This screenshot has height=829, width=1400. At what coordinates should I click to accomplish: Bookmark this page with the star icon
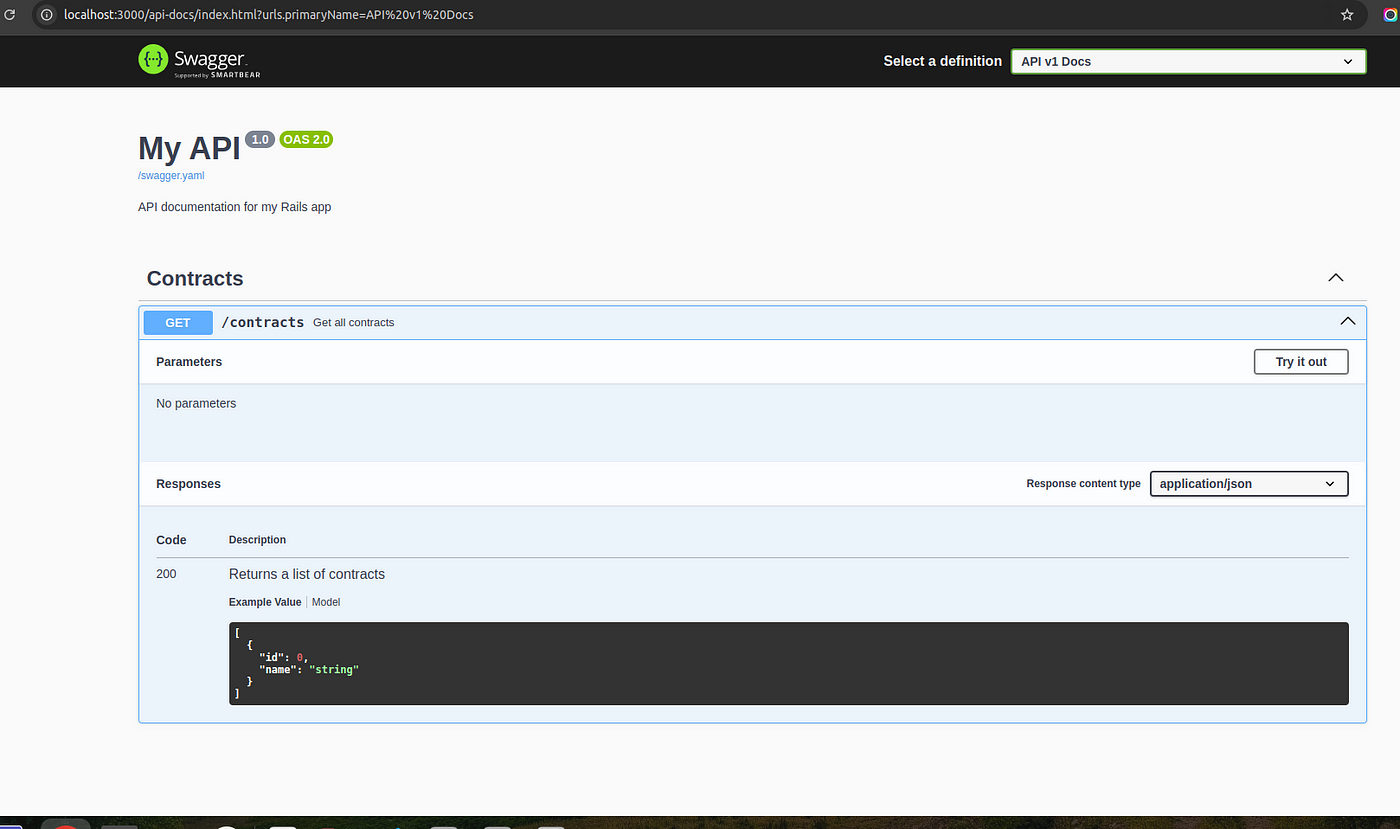click(1347, 15)
